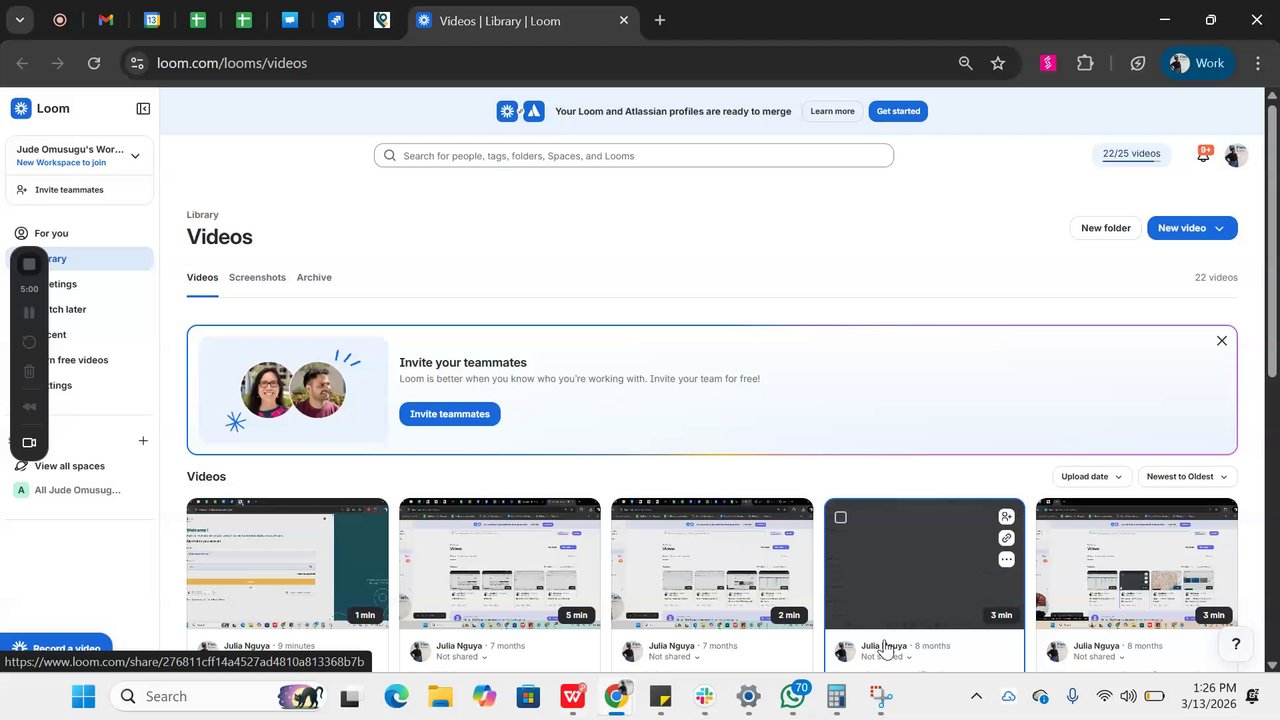Open the 2 min video thumbnail
1280x720 pixels.
point(712,563)
